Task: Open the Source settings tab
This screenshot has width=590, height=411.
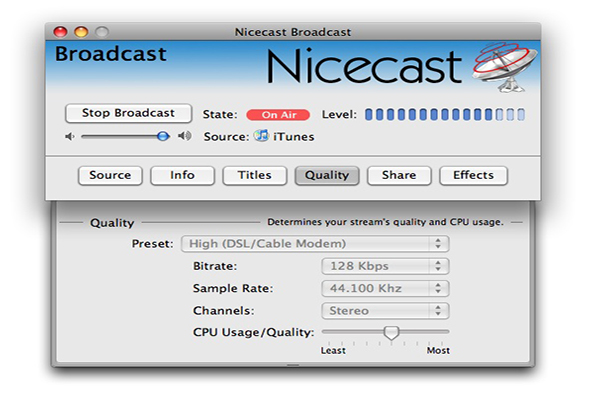Action: (x=110, y=175)
